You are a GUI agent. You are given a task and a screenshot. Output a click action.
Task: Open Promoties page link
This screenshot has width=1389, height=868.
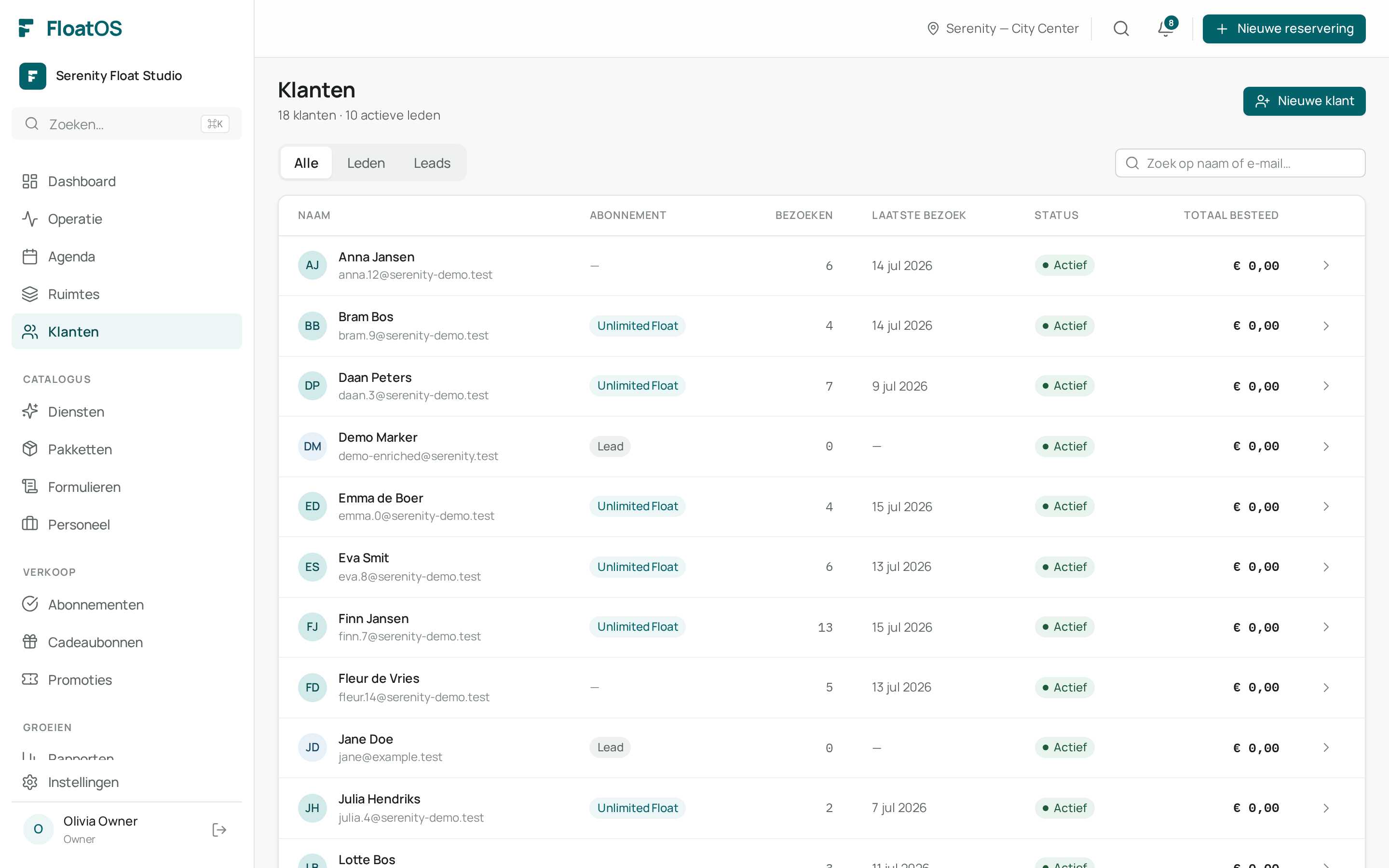pos(127,680)
